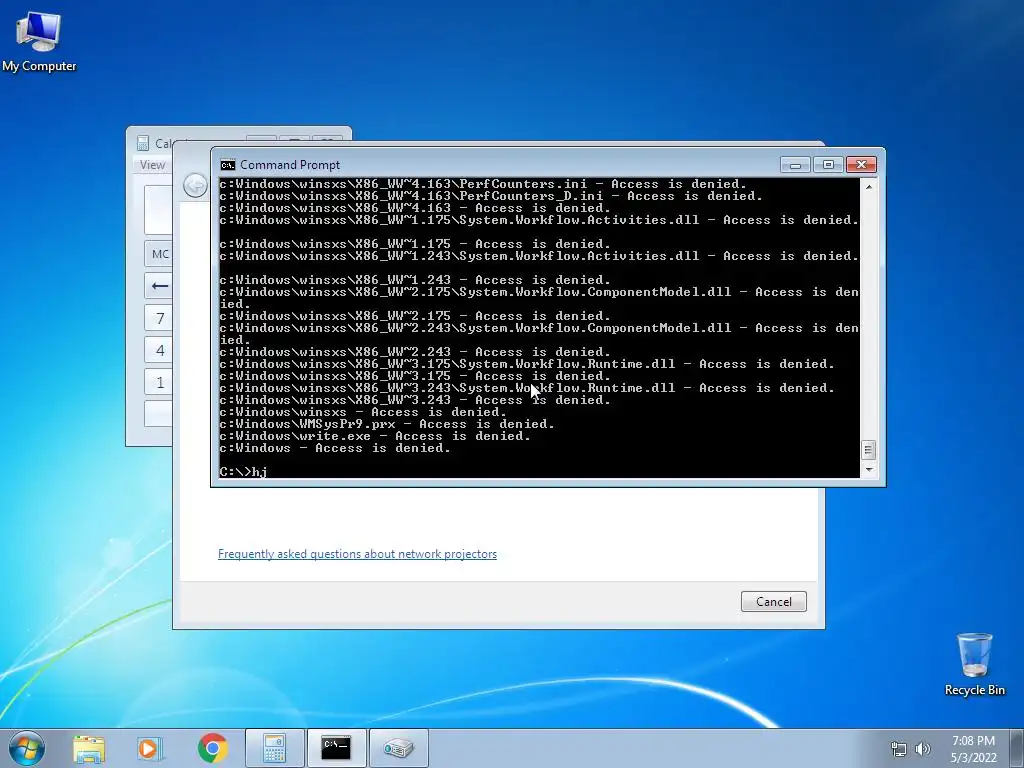Open Google Chrome from the taskbar
Image resolution: width=1024 pixels, height=768 pixels.
(212, 748)
